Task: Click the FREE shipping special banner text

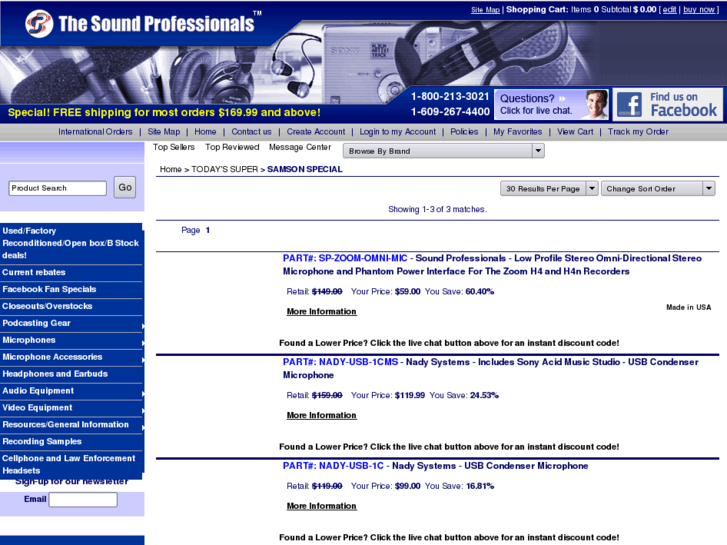Action: coord(164,113)
